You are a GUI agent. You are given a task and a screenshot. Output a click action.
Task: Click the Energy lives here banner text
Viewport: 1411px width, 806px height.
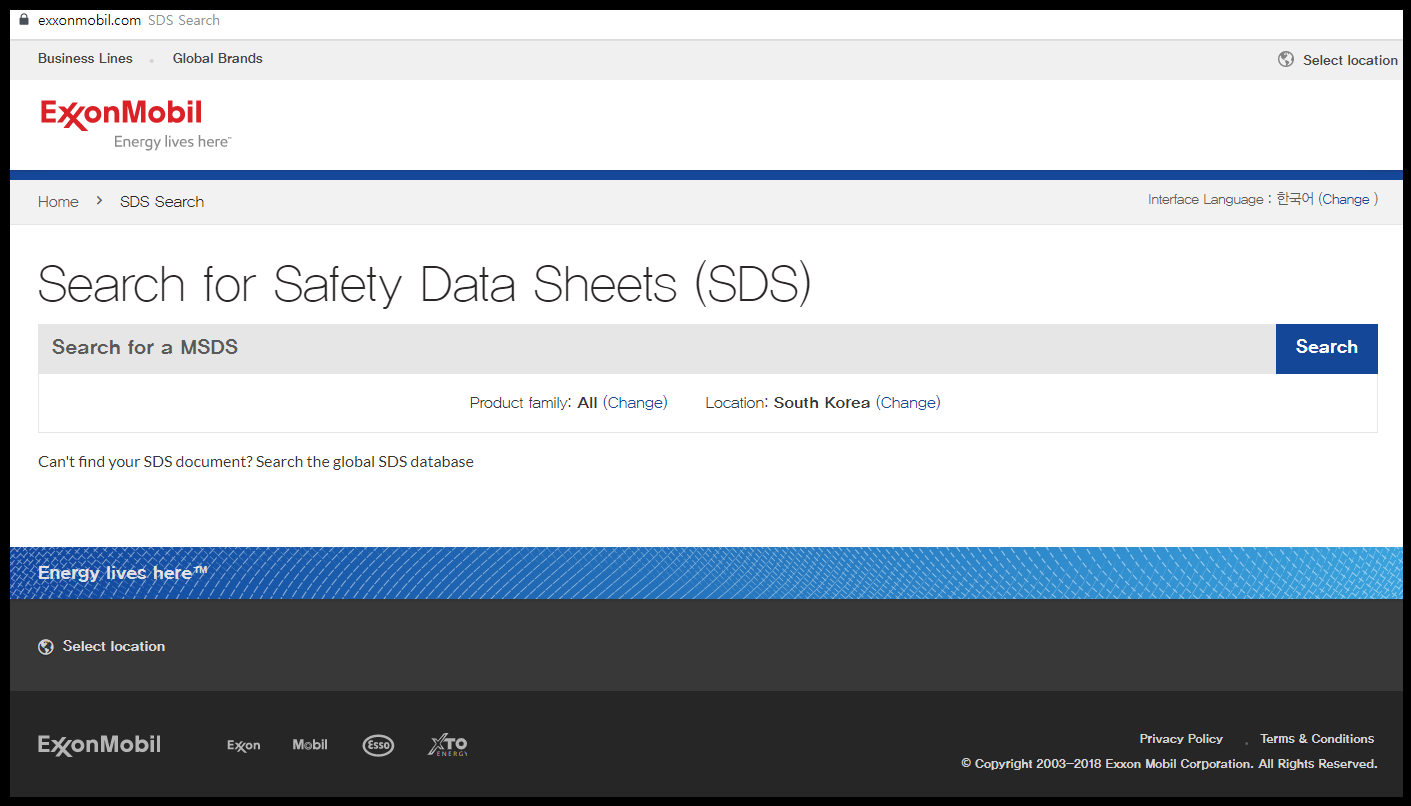(x=123, y=572)
